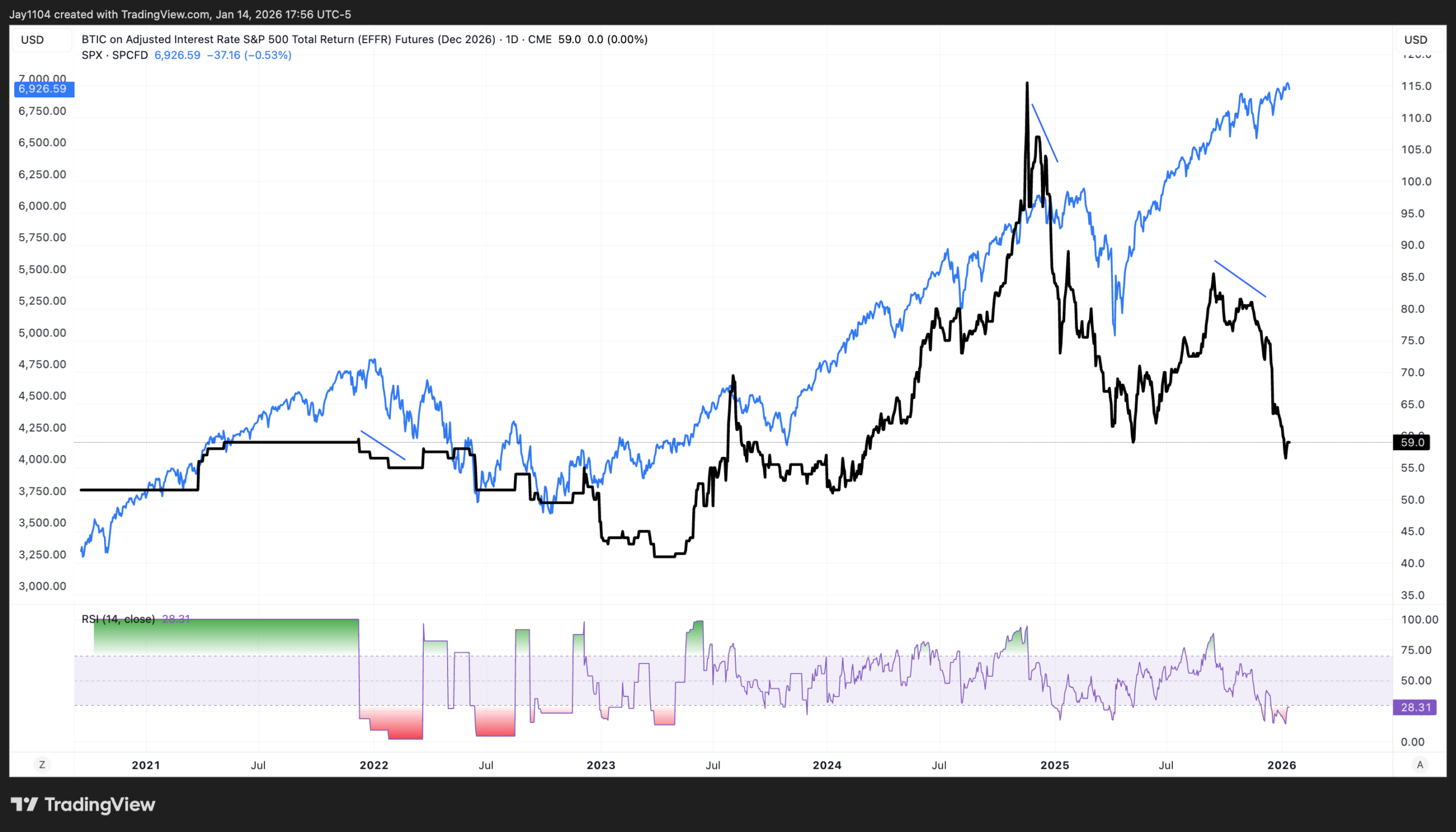This screenshot has height=832, width=1456.
Task: Click 5,000.00 on the left price scale
Action: click(43, 332)
